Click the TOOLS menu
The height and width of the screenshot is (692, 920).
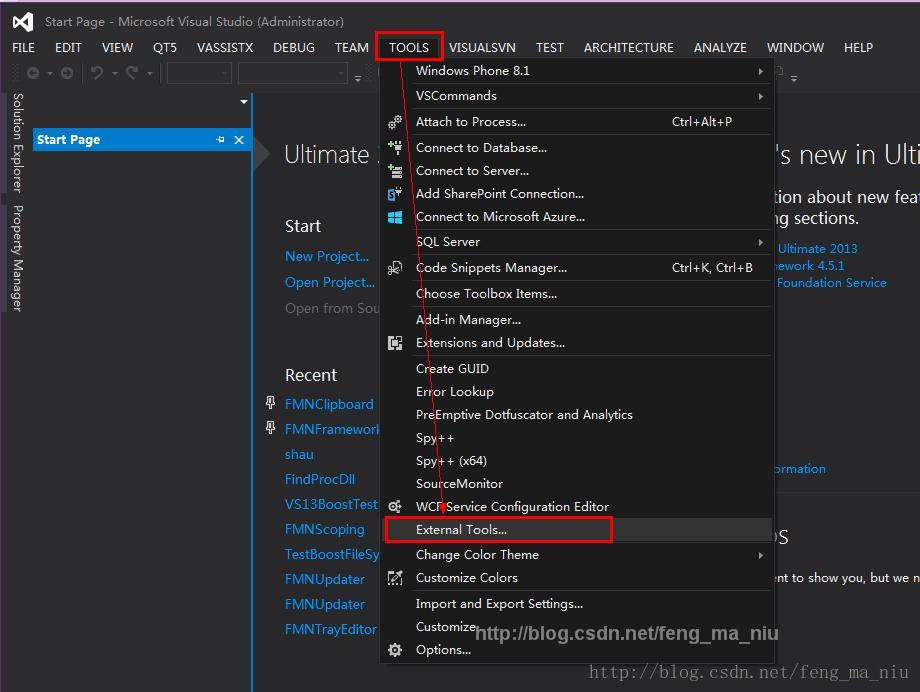point(409,48)
